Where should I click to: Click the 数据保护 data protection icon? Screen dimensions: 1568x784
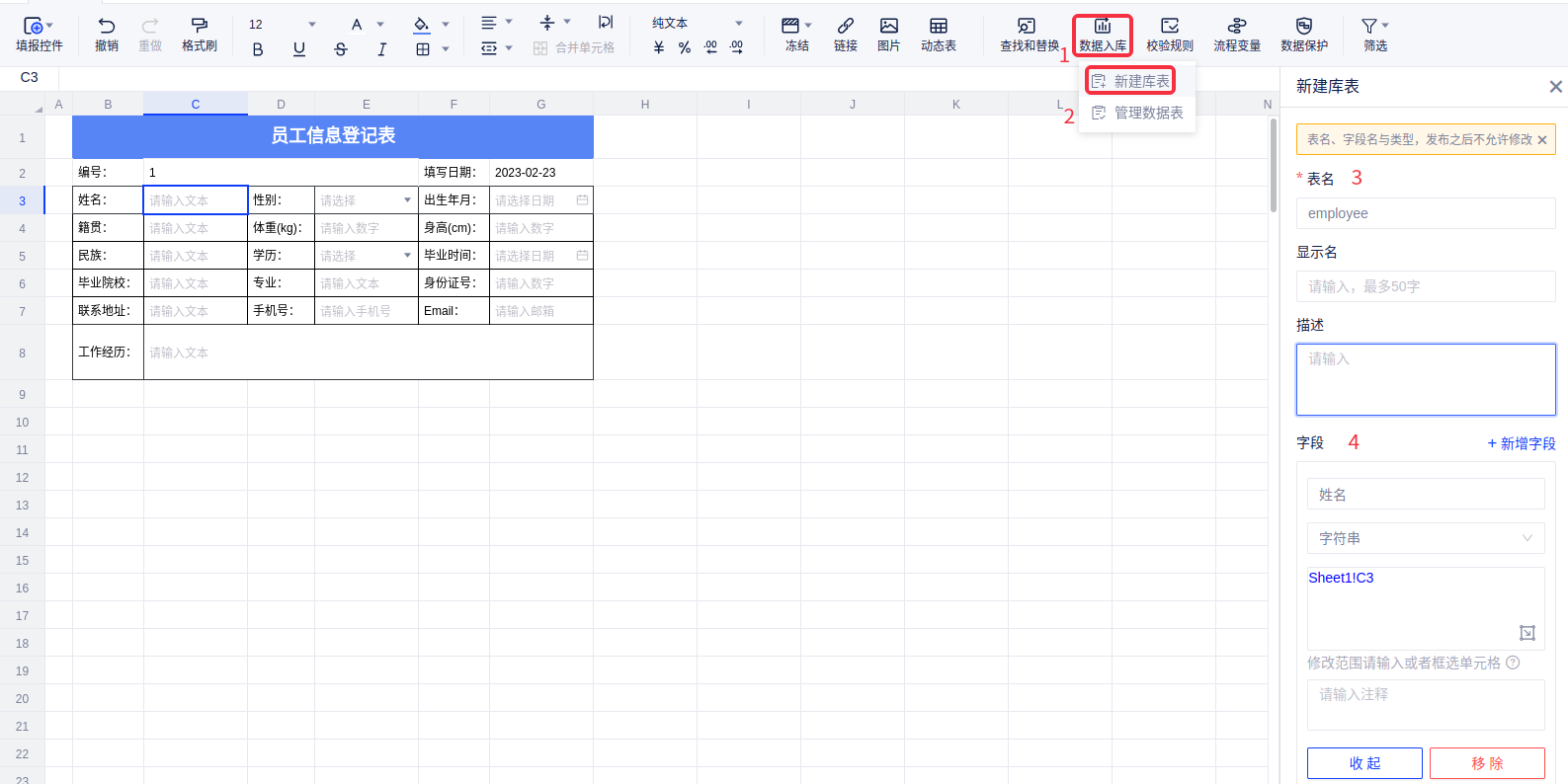1303,34
